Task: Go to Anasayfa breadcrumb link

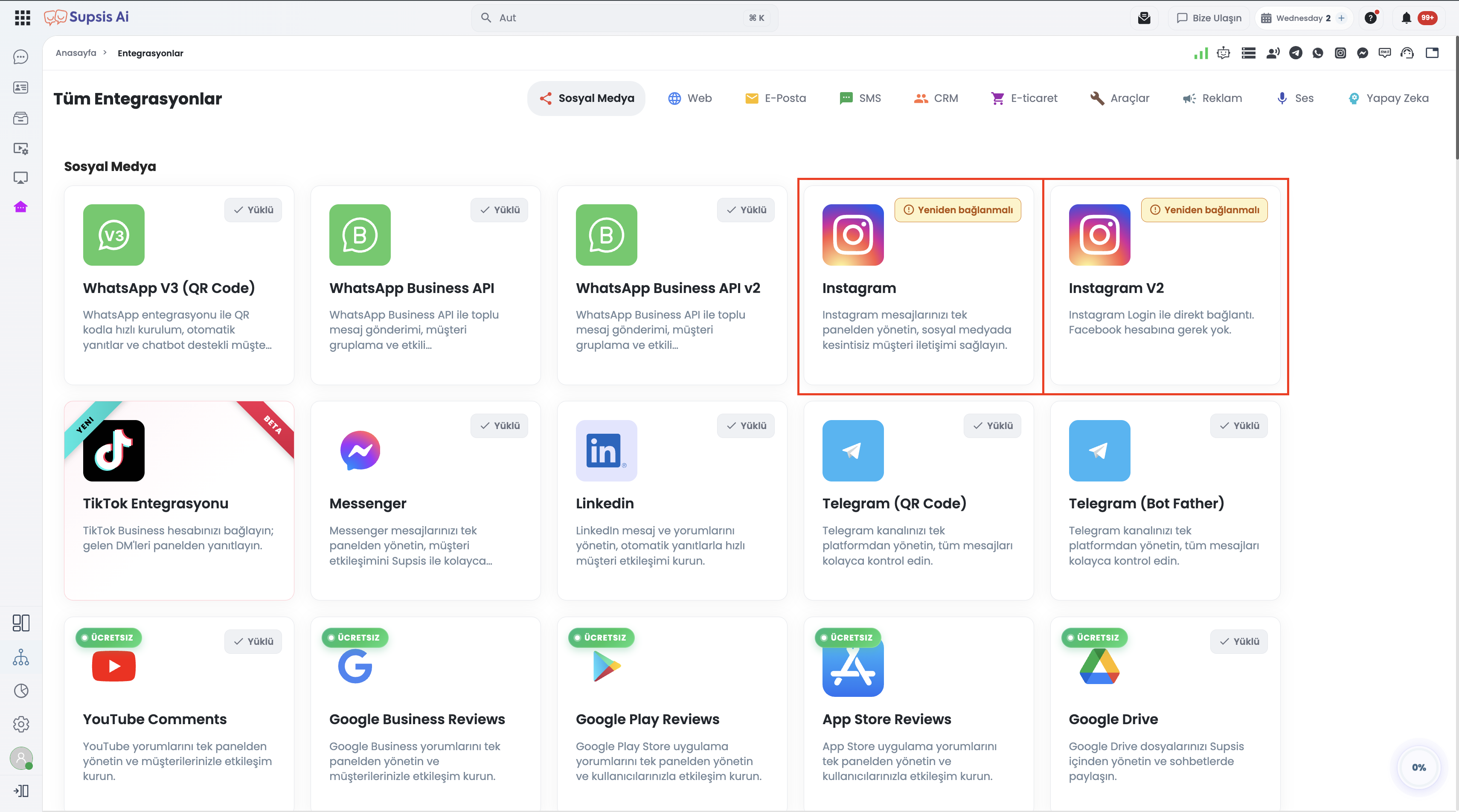Action: (76, 52)
